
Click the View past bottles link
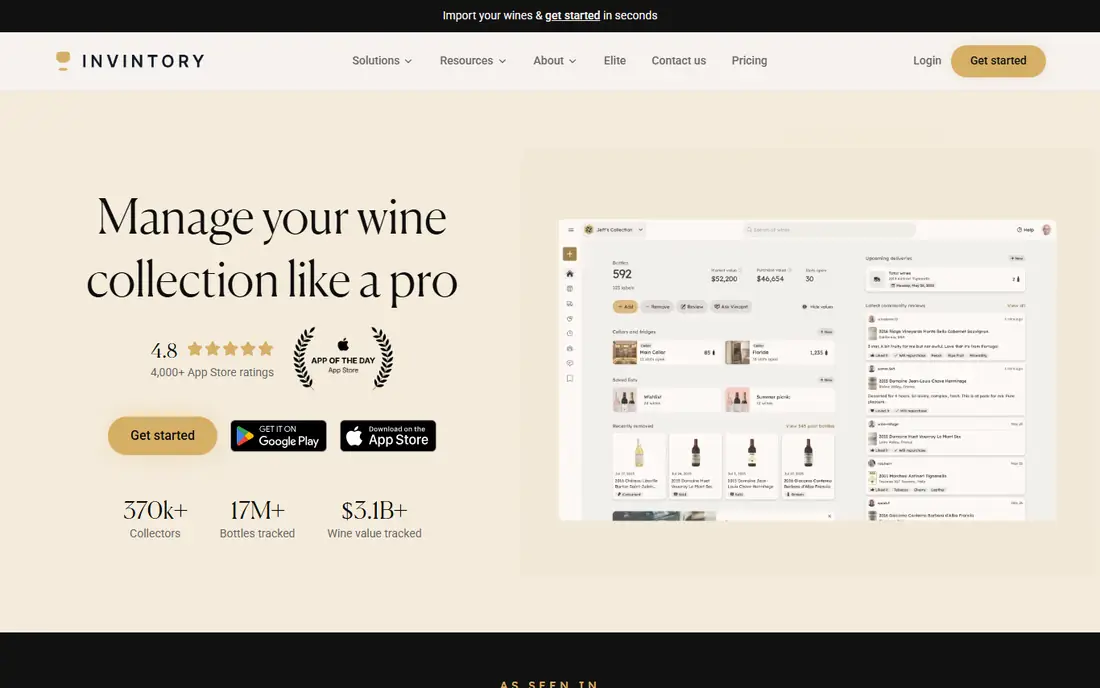coord(810,426)
